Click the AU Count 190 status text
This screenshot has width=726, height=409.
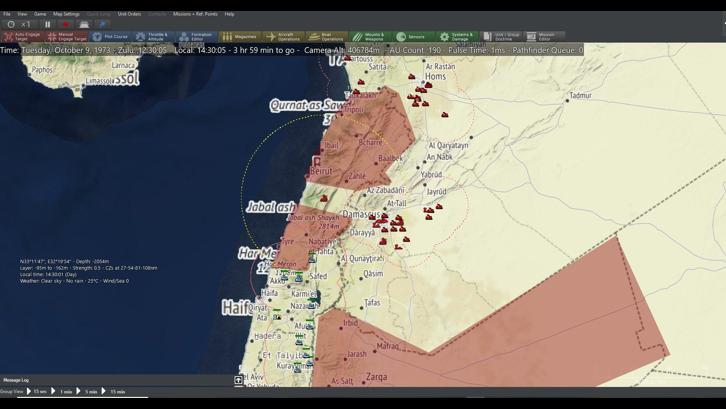(415, 50)
